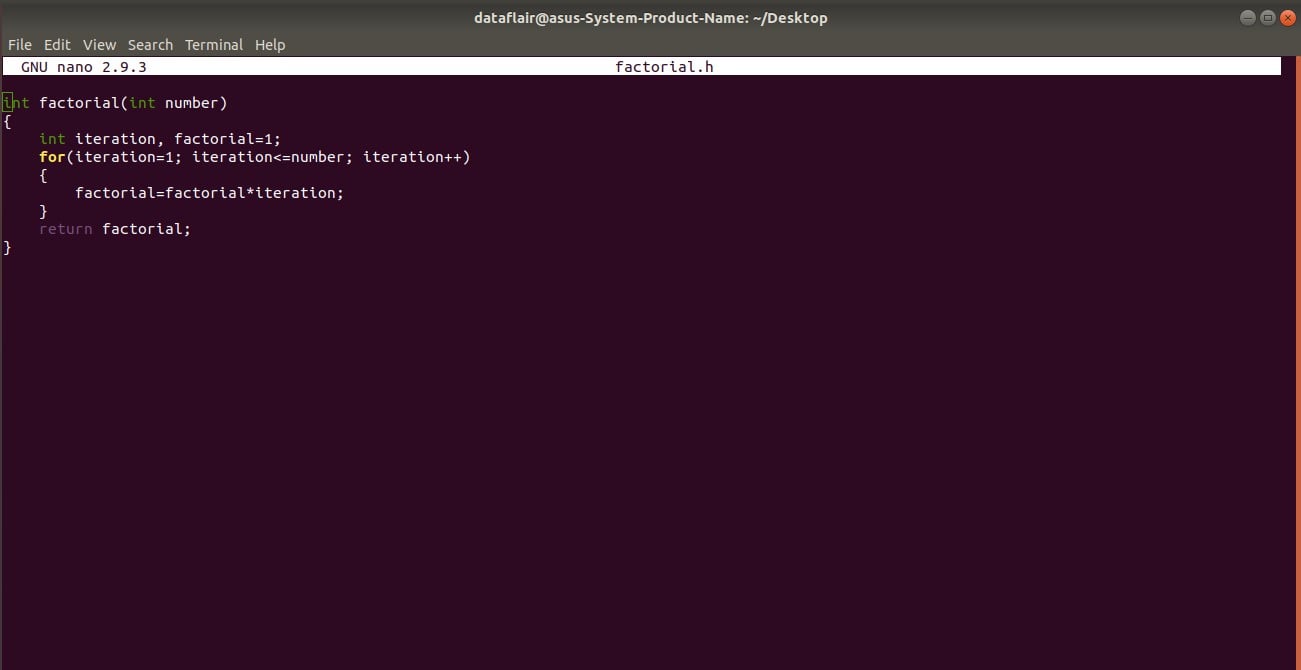The width and height of the screenshot is (1301, 670).
Task: Click the factorial=factorial*iteration line
Action: tap(209, 192)
